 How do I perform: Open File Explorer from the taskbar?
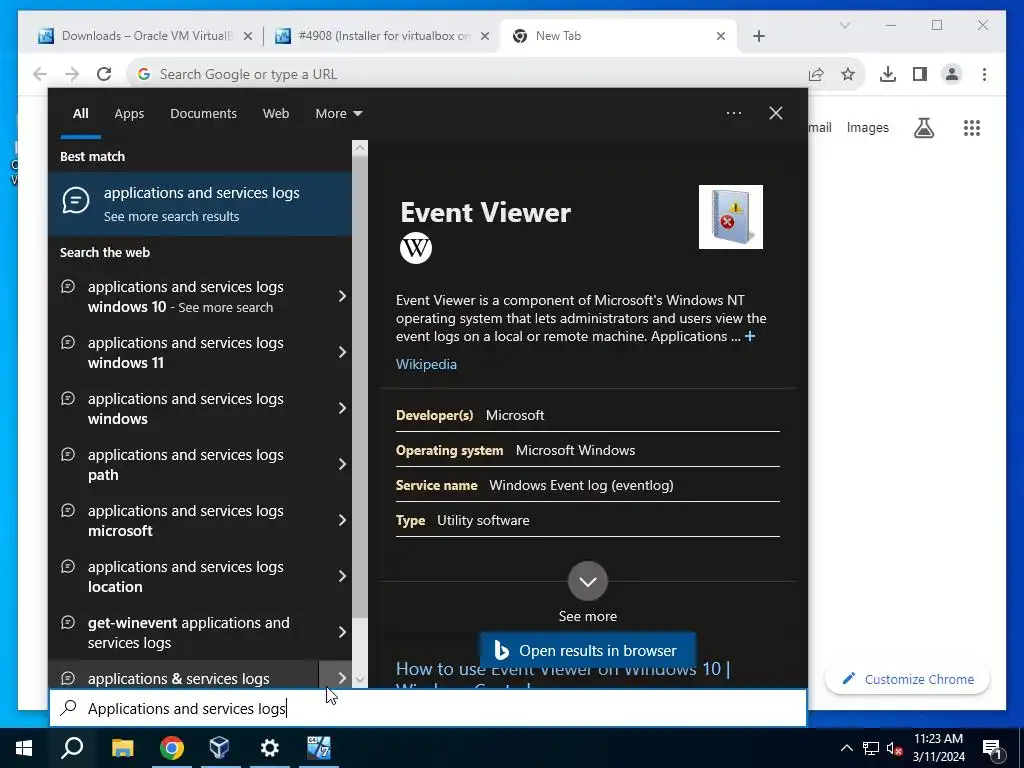[122, 748]
